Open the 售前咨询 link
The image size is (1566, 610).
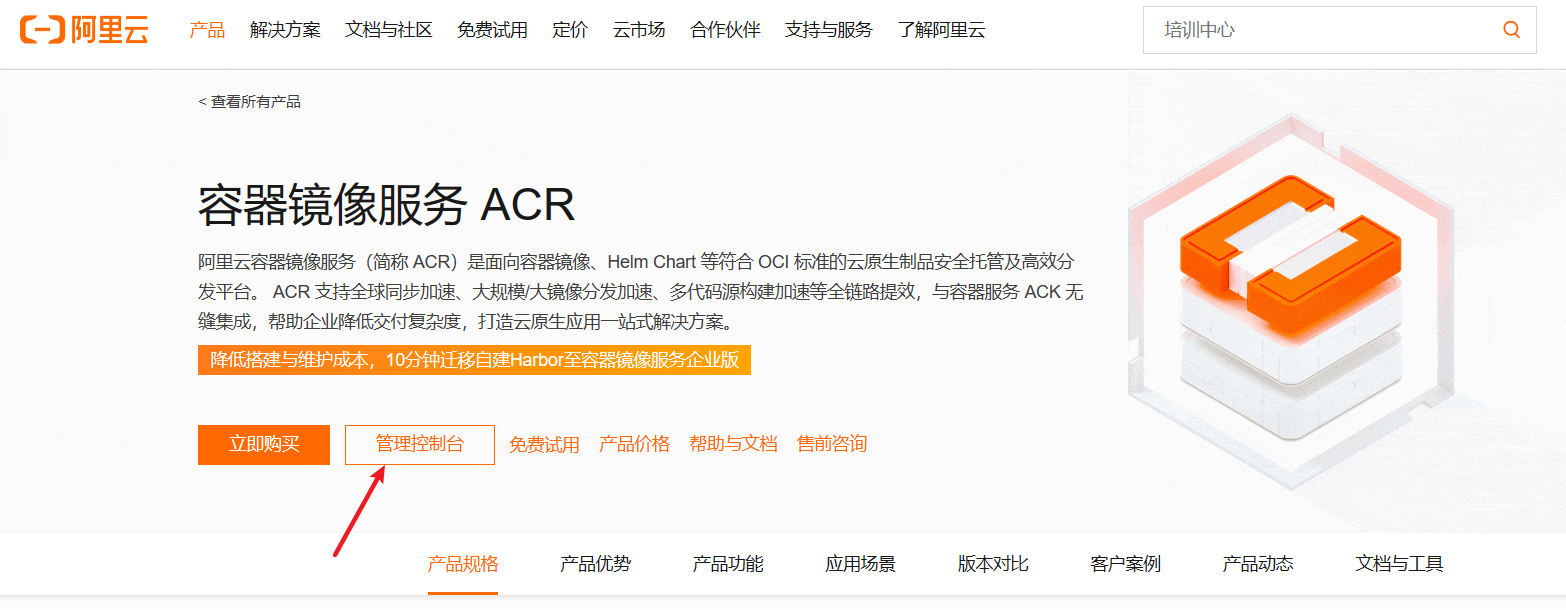pyautogui.click(x=832, y=444)
